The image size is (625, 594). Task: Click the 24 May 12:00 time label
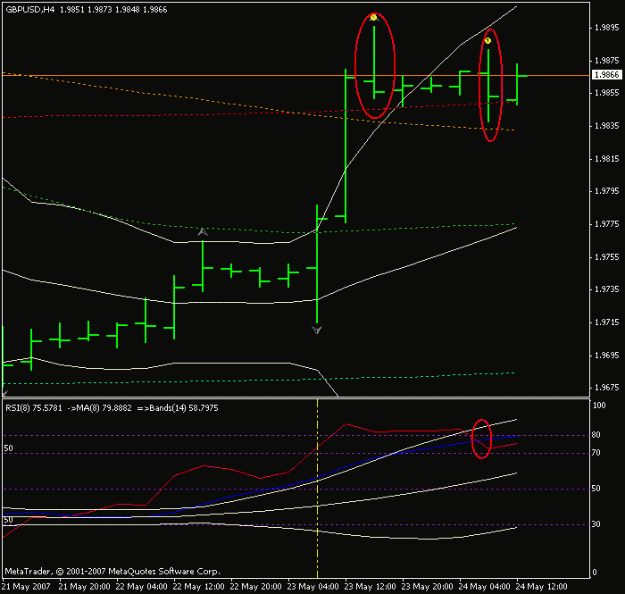point(541,587)
